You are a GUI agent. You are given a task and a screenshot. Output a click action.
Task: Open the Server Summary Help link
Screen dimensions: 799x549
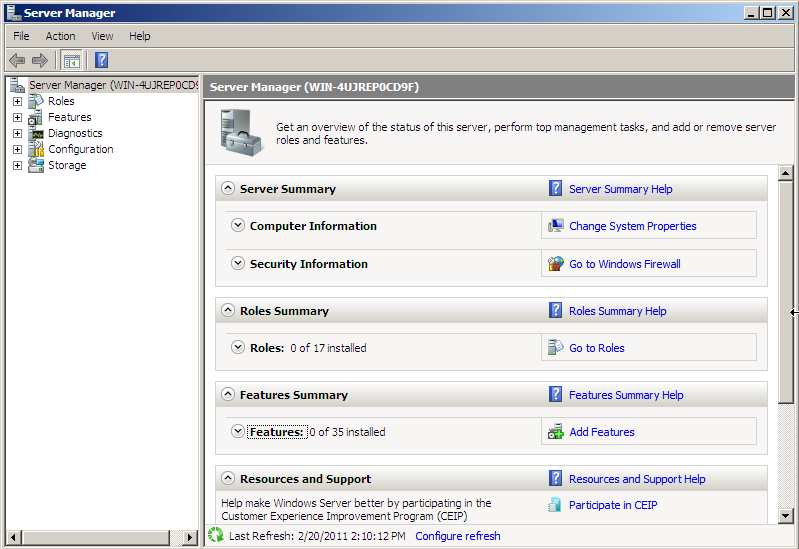(x=620, y=189)
